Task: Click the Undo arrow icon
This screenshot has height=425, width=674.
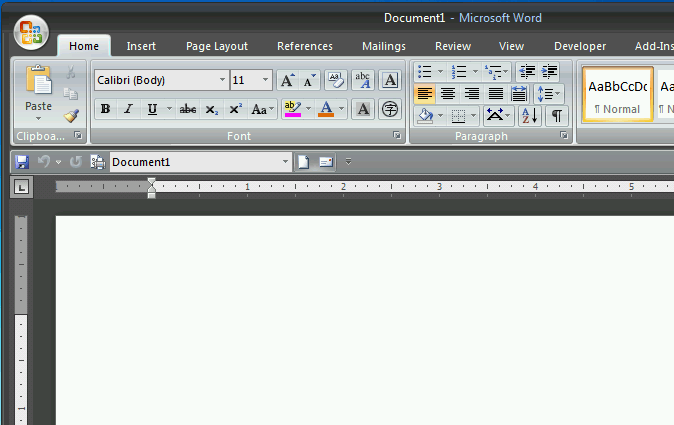Action: coord(44,162)
